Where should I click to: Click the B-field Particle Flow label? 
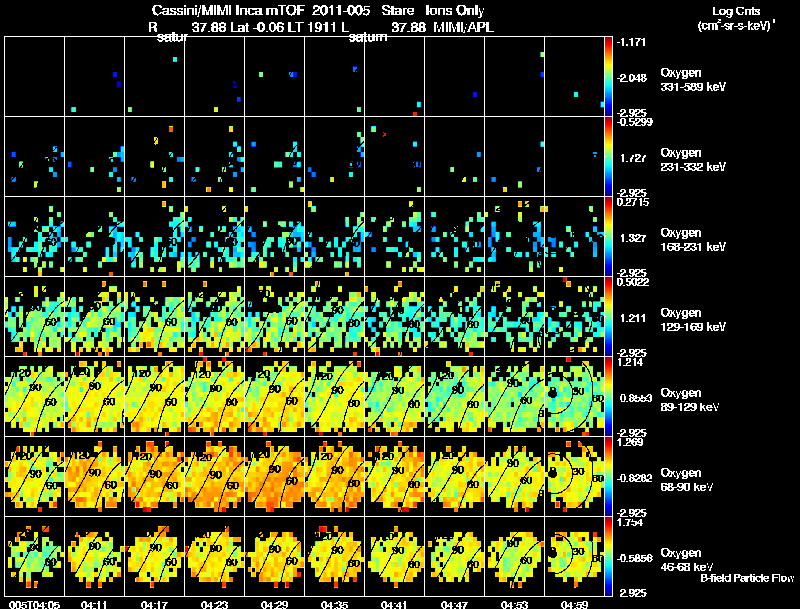[747, 578]
